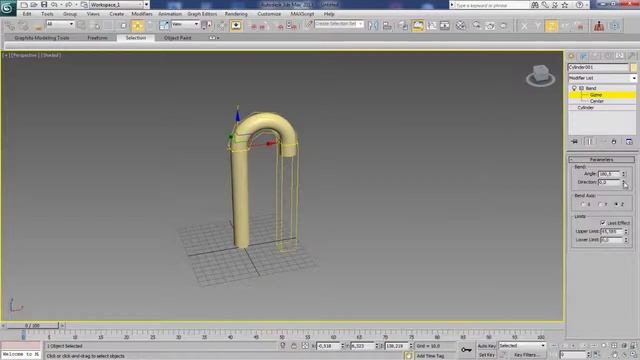The height and width of the screenshot is (360, 640).
Task: Click the Save File floppy icon
Action: coord(44,5)
